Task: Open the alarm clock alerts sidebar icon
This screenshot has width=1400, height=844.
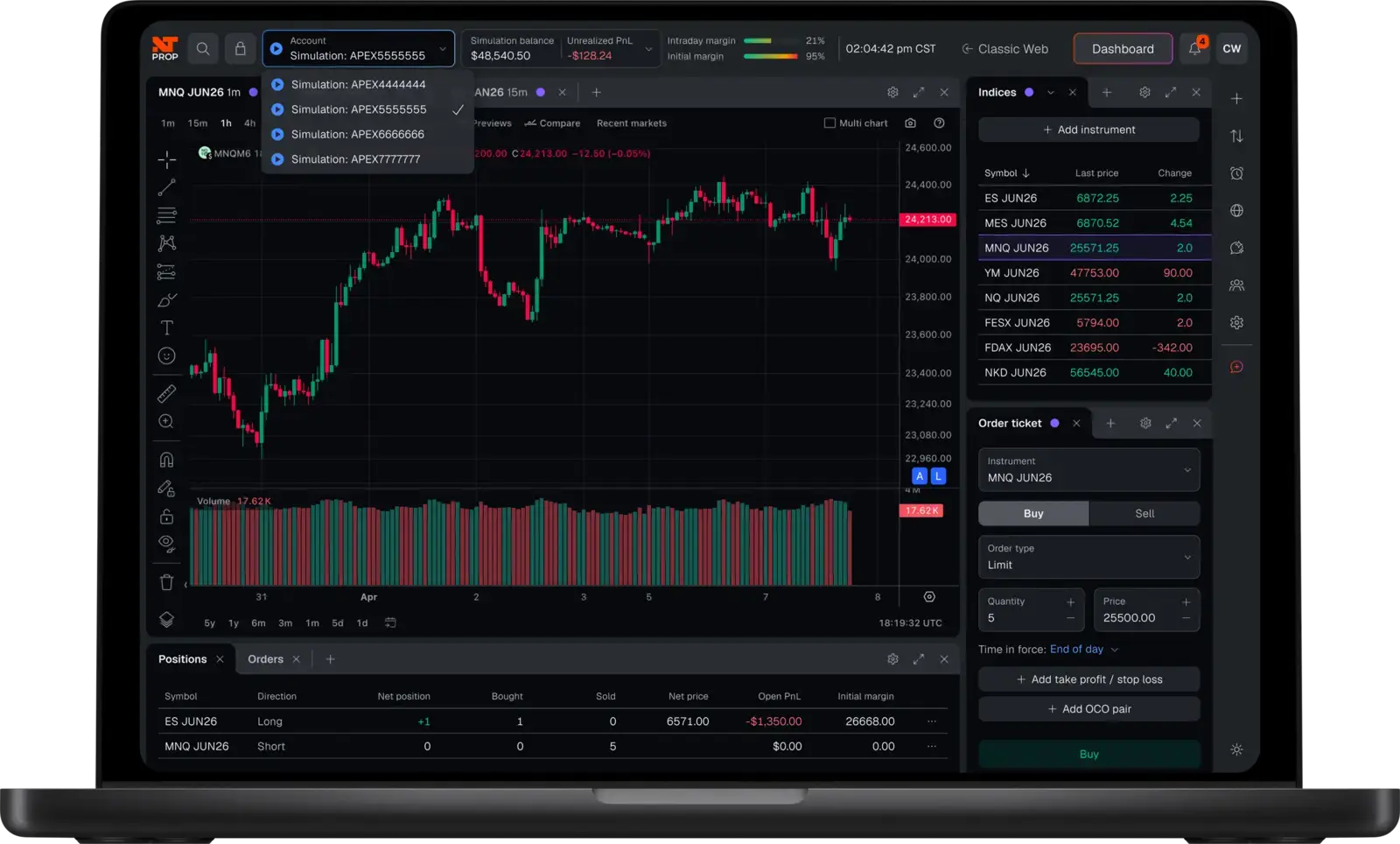Action: pyautogui.click(x=1236, y=173)
